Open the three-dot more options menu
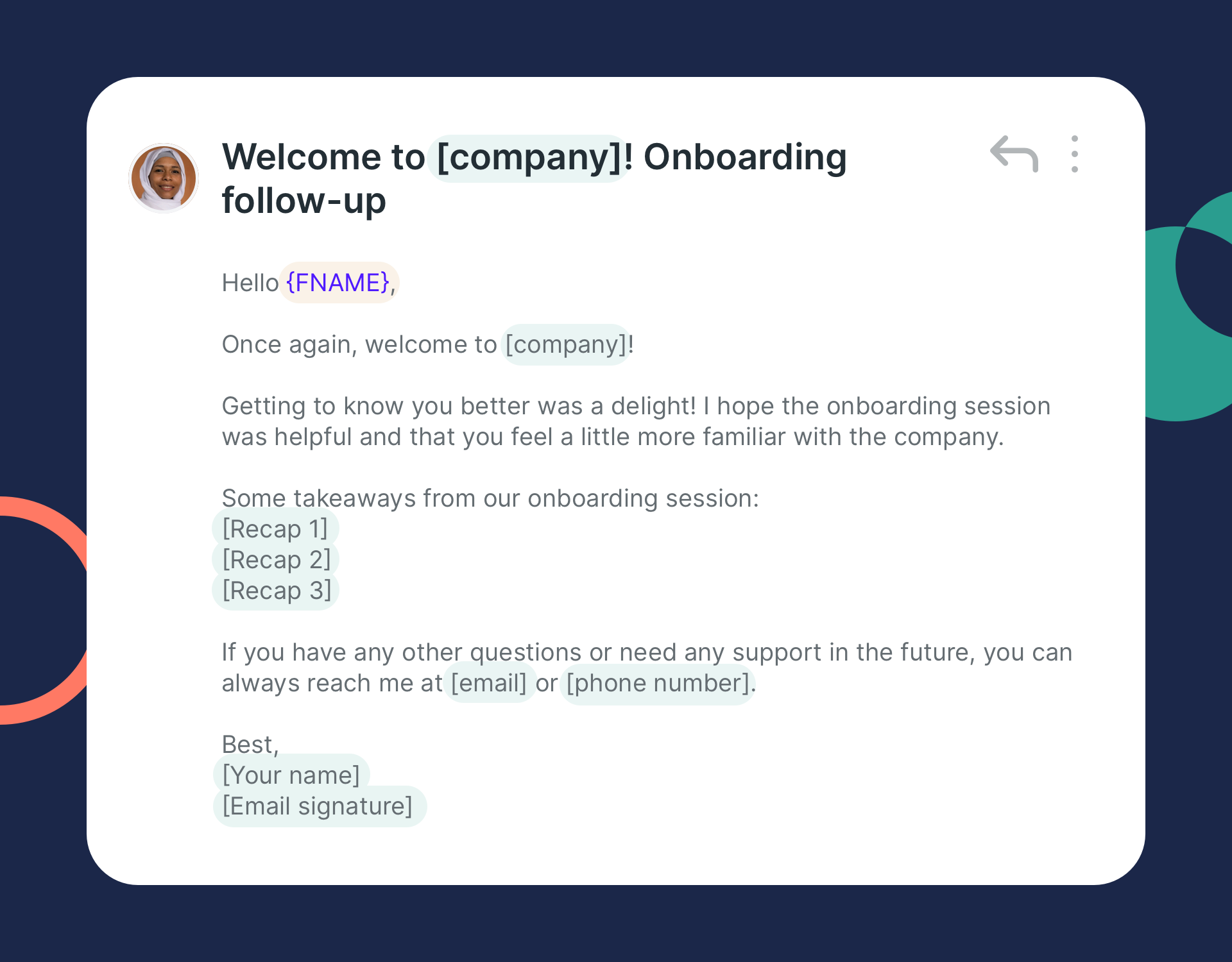This screenshot has width=1232, height=962. click(1074, 154)
